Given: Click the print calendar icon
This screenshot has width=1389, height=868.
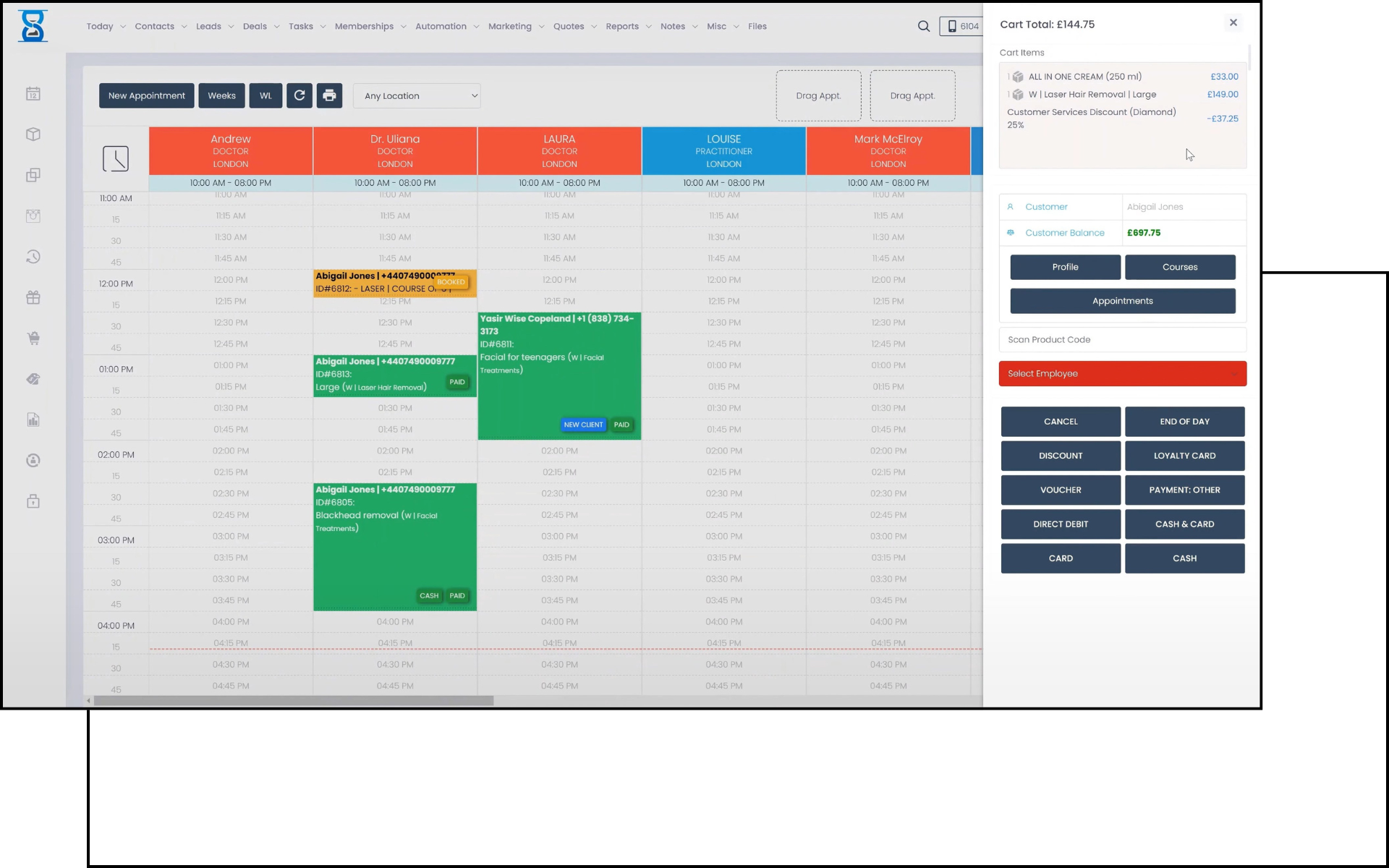Looking at the screenshot, I should [x=329, y=95].
